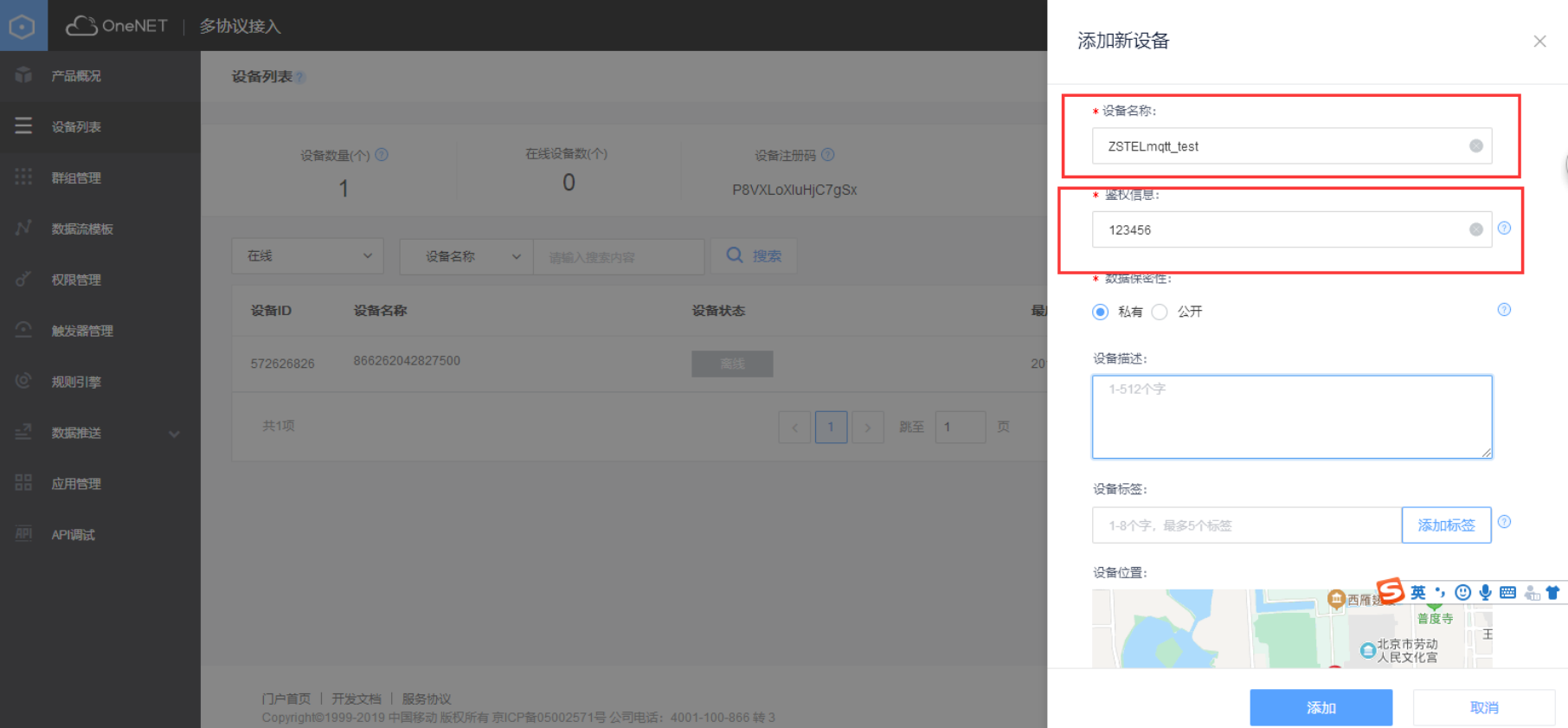Click registration code P8VXLoXluHjC7gSx
The width and height of the screenshot is (1568, 728).
pyautogui.click(x=794, y=190)
